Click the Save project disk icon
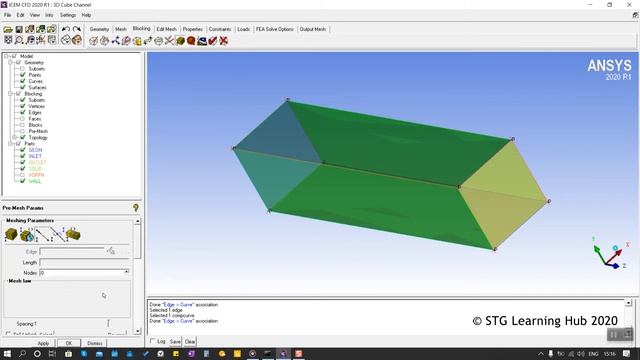 19,29
